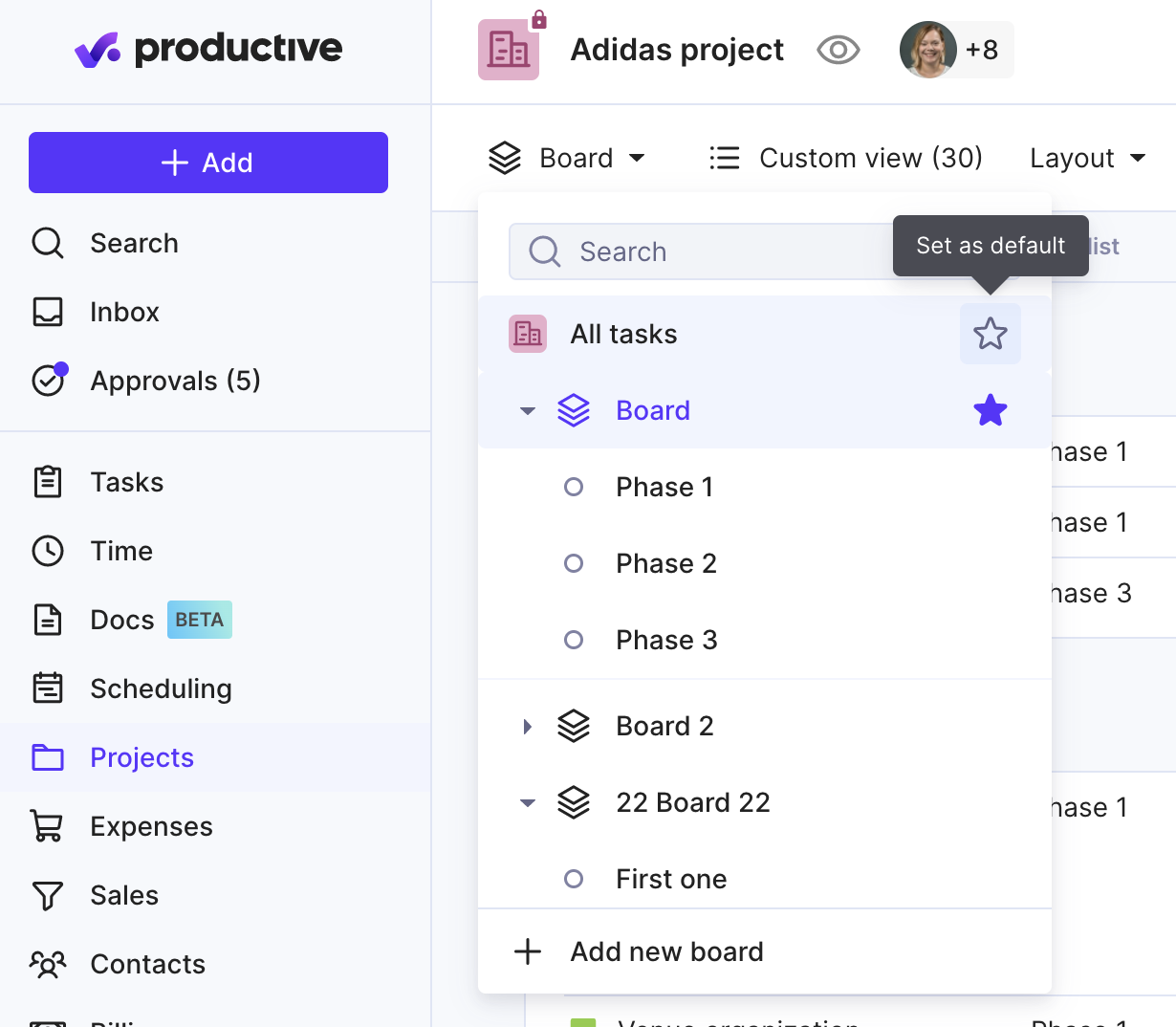This screenshot has width=1176, height=1027.
Task: Collapse the Board tree arrow
Action: (527, 411)
